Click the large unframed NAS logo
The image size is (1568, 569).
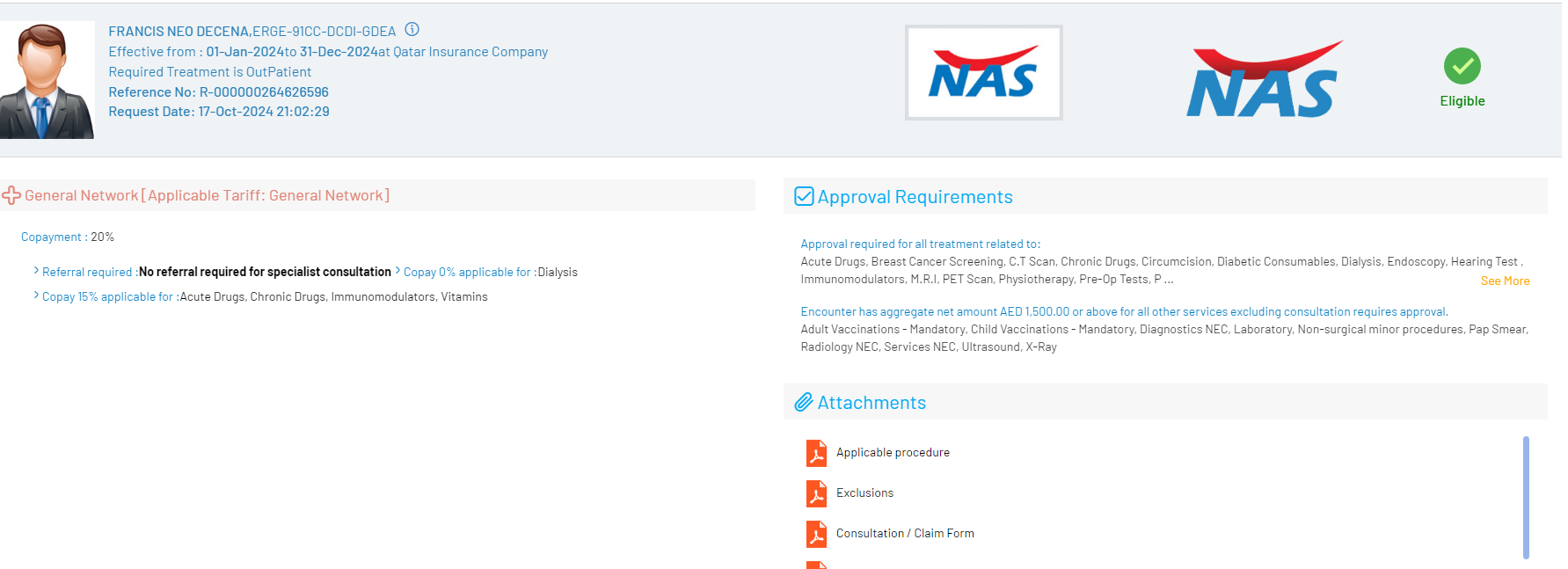click(x=1264, y=79)
